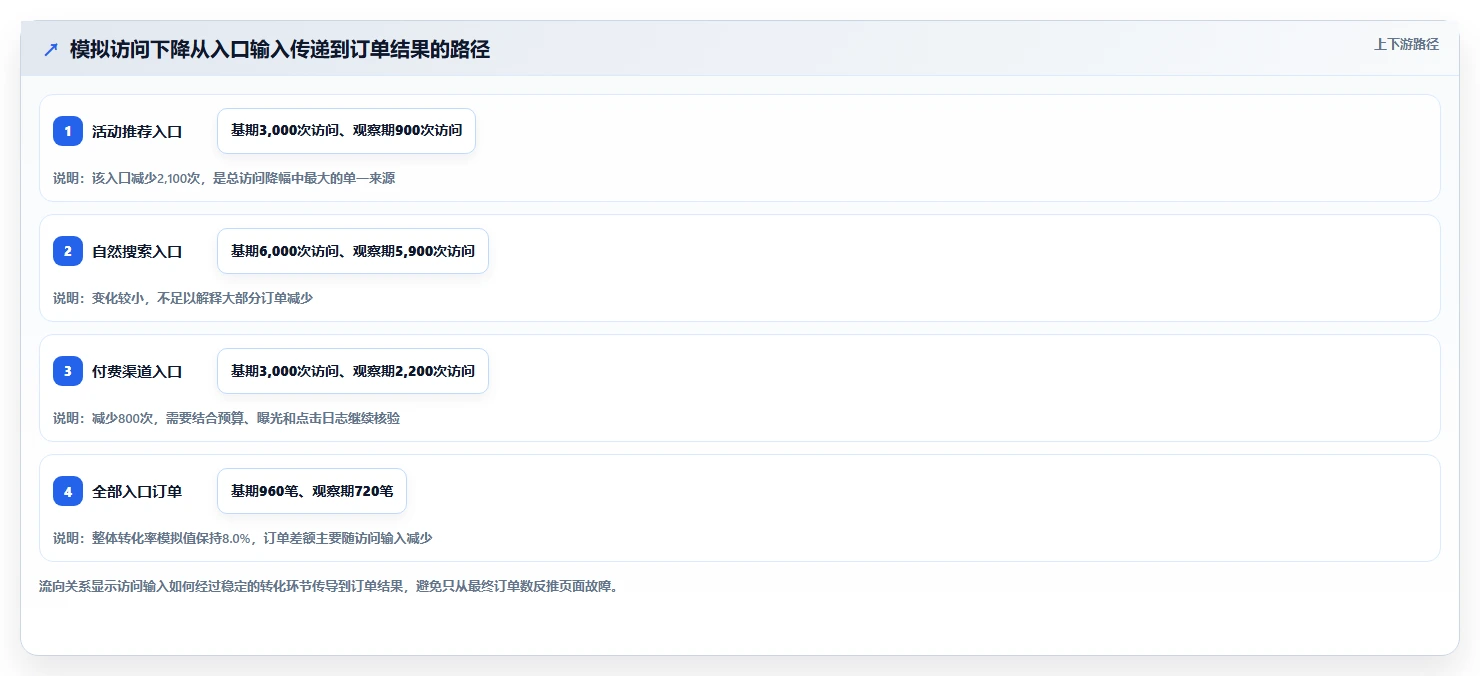1480x676 pixels.
Task: Click the panel title 模拟访问下降从入口输入传递到订单结果的路径
Action: [280, 49]
